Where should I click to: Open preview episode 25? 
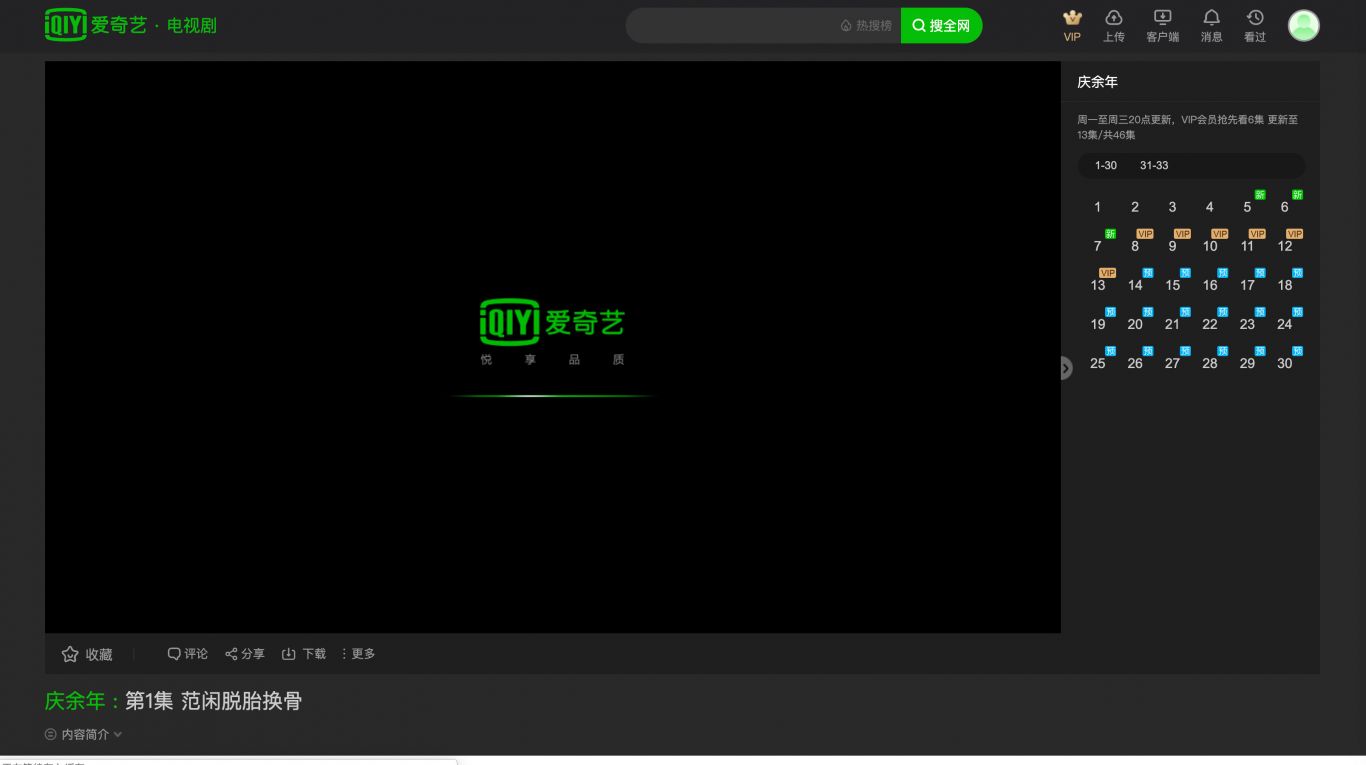tap(1098, 363)
